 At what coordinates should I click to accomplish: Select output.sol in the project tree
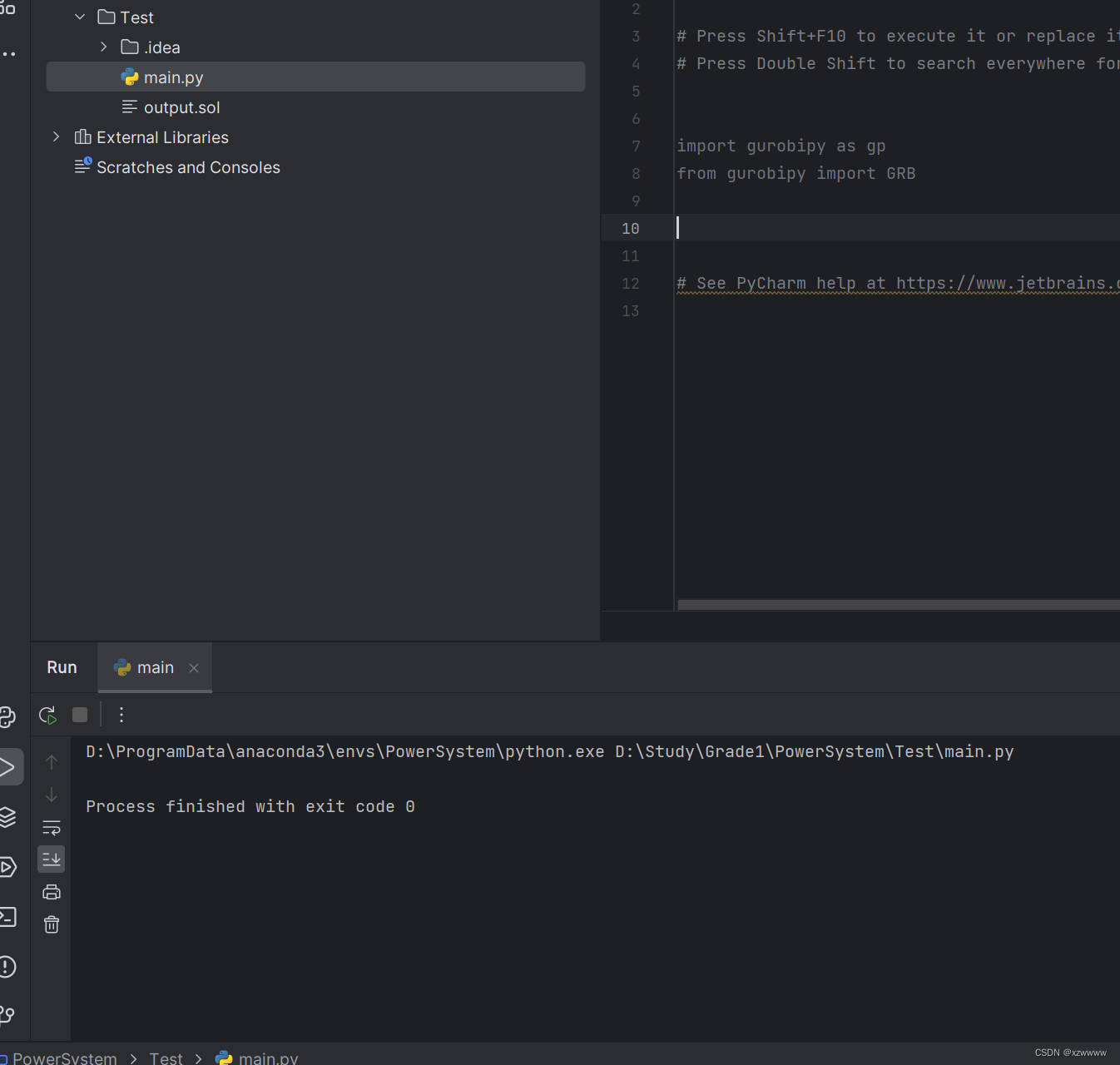[x=181, y=106]
